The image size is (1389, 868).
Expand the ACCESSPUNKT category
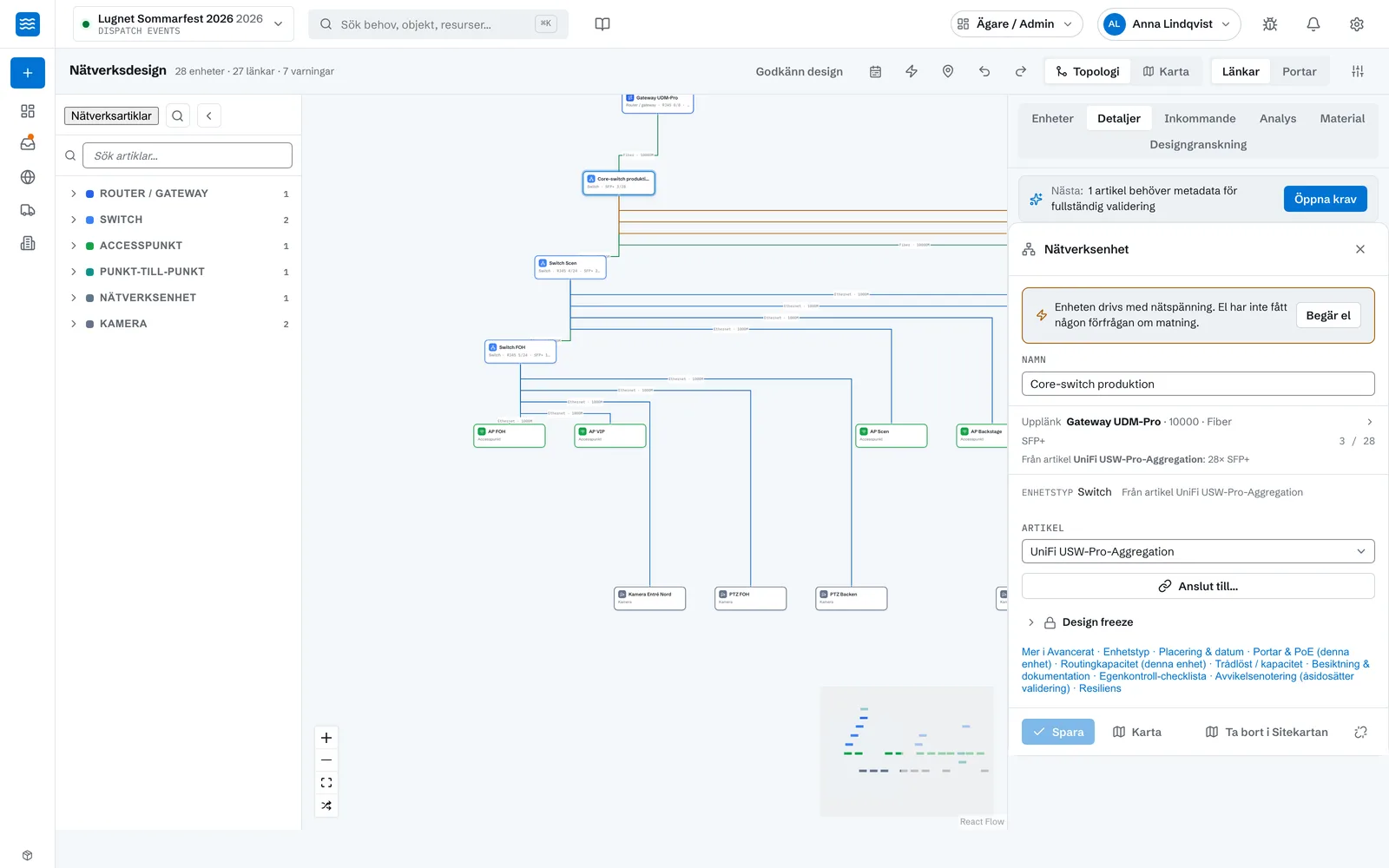[180, 246]
